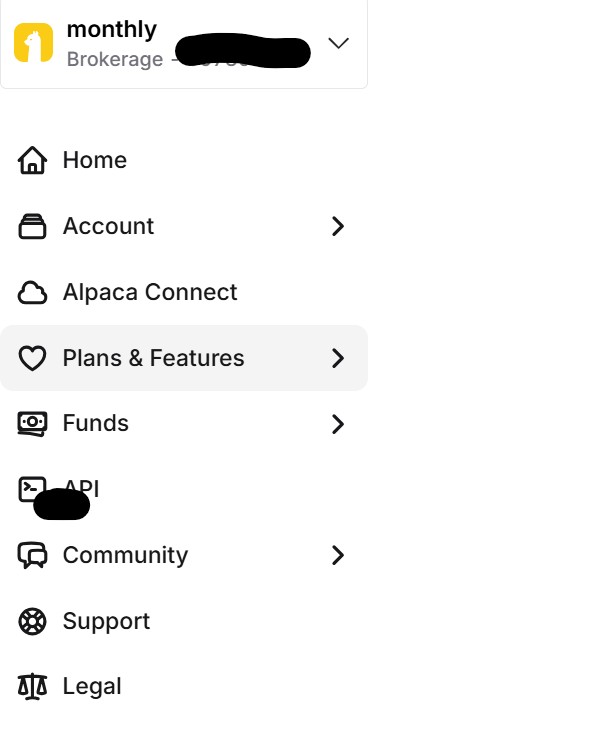Expand the Account submenu chevron

(338, 227)
